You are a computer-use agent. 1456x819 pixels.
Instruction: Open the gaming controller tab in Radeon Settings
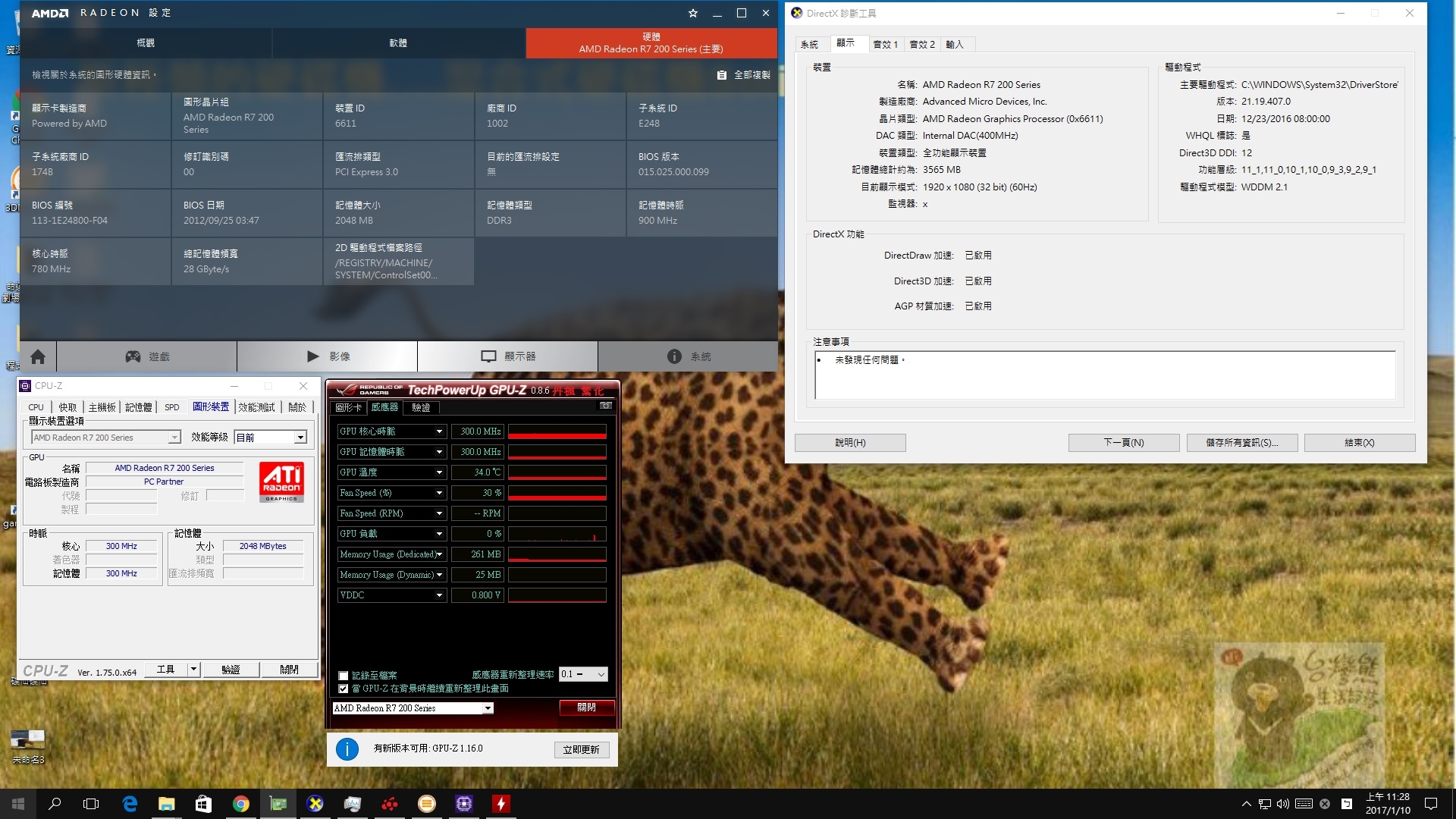(146, 356)
